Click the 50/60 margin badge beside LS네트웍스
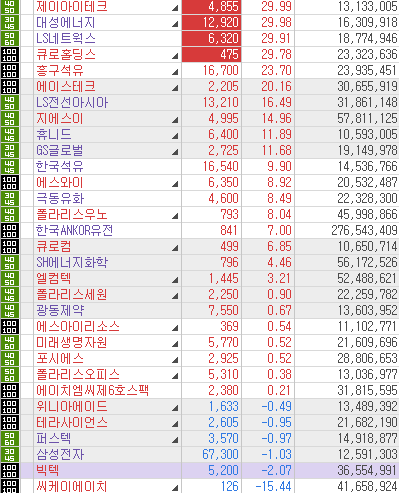 10,39
